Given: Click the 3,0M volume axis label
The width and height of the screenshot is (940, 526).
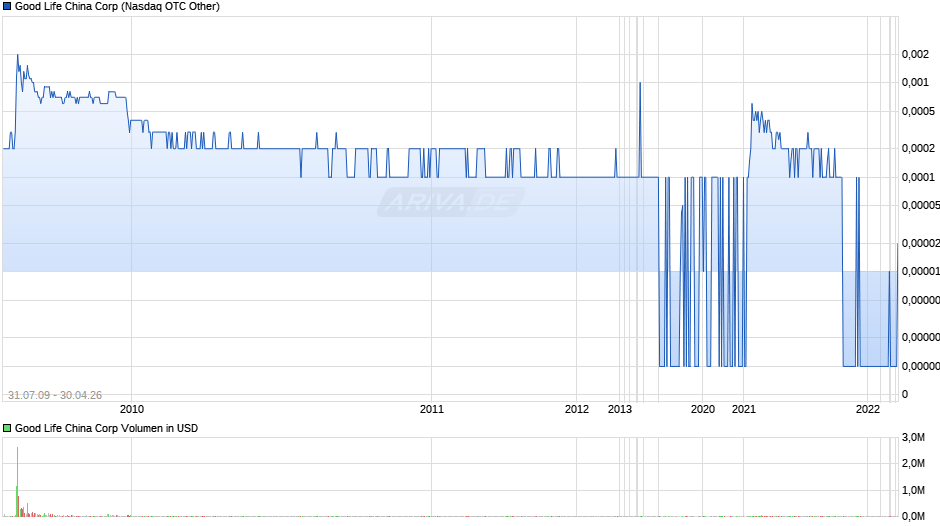Looking at the screenshot, I should (913, 438).
